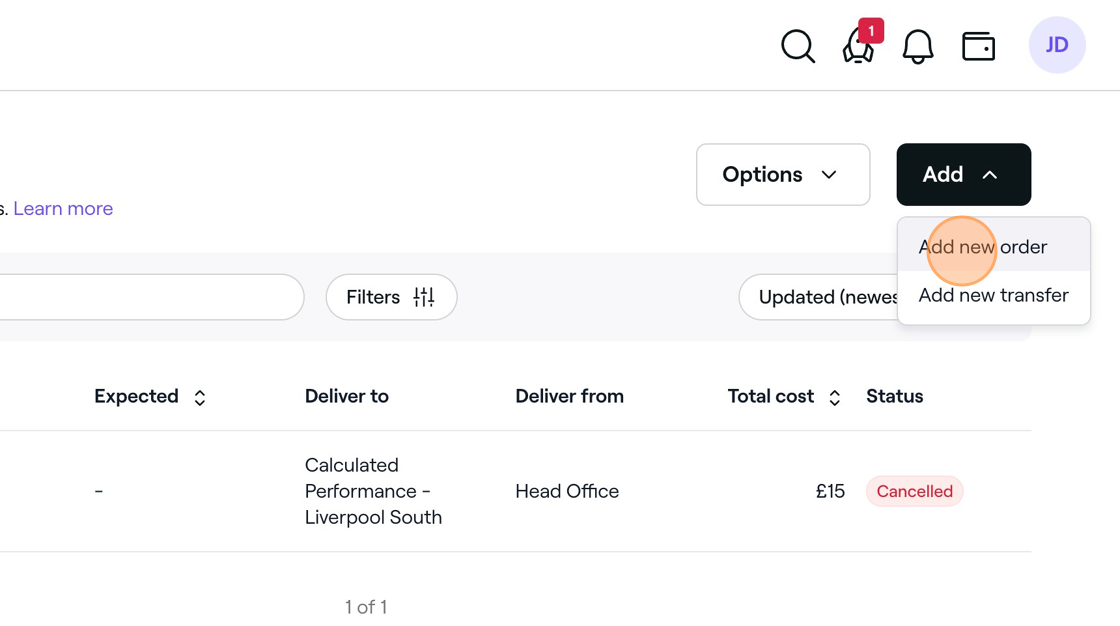Select the 1 of 1 pagination text
The width and height of the screenshot is (1120, 626).
[366, 607]
